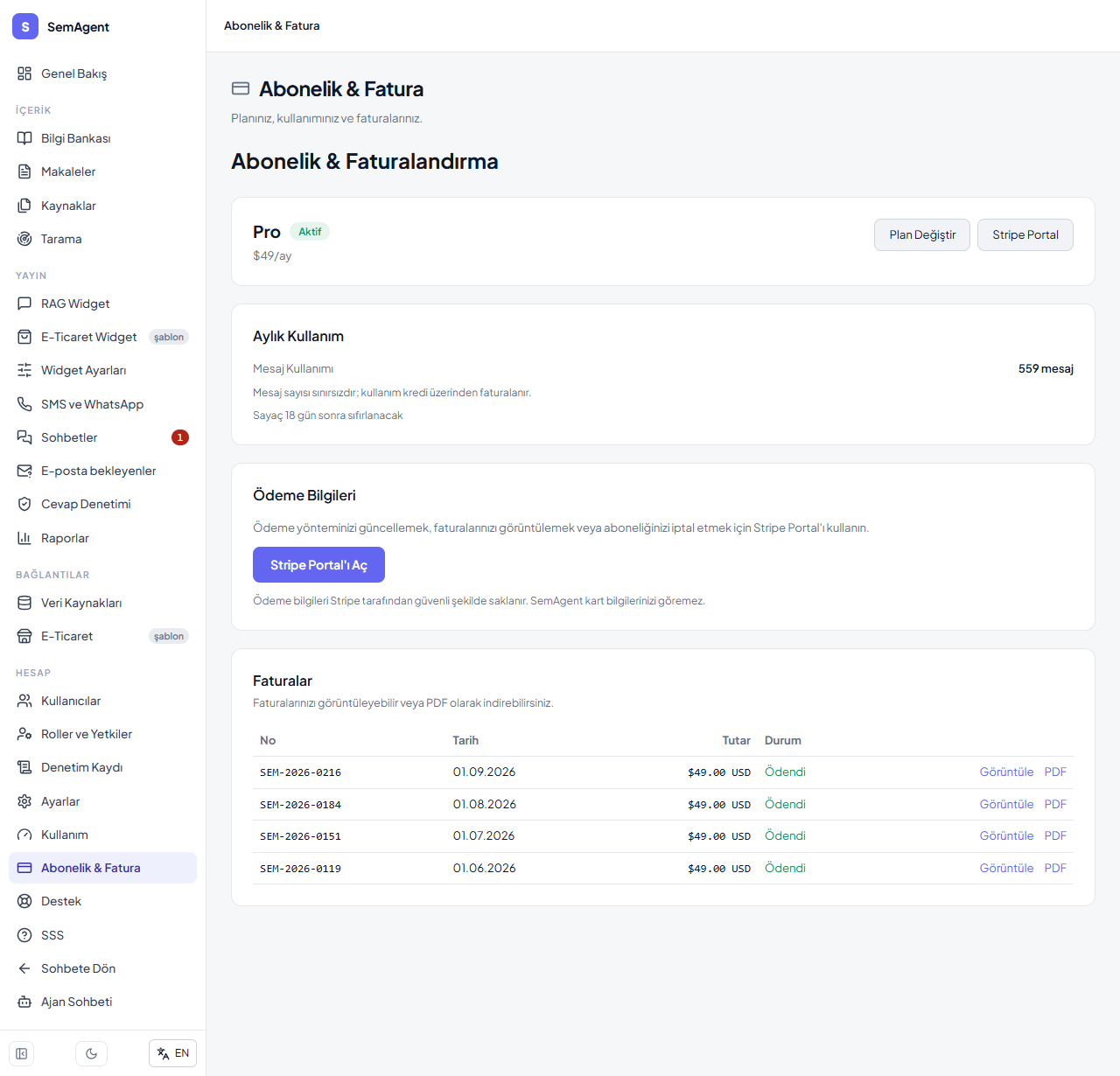Click the Tarama radar icon
Image resolution: width=1120 pixels, height=1076 pixels.
(24, 239)
